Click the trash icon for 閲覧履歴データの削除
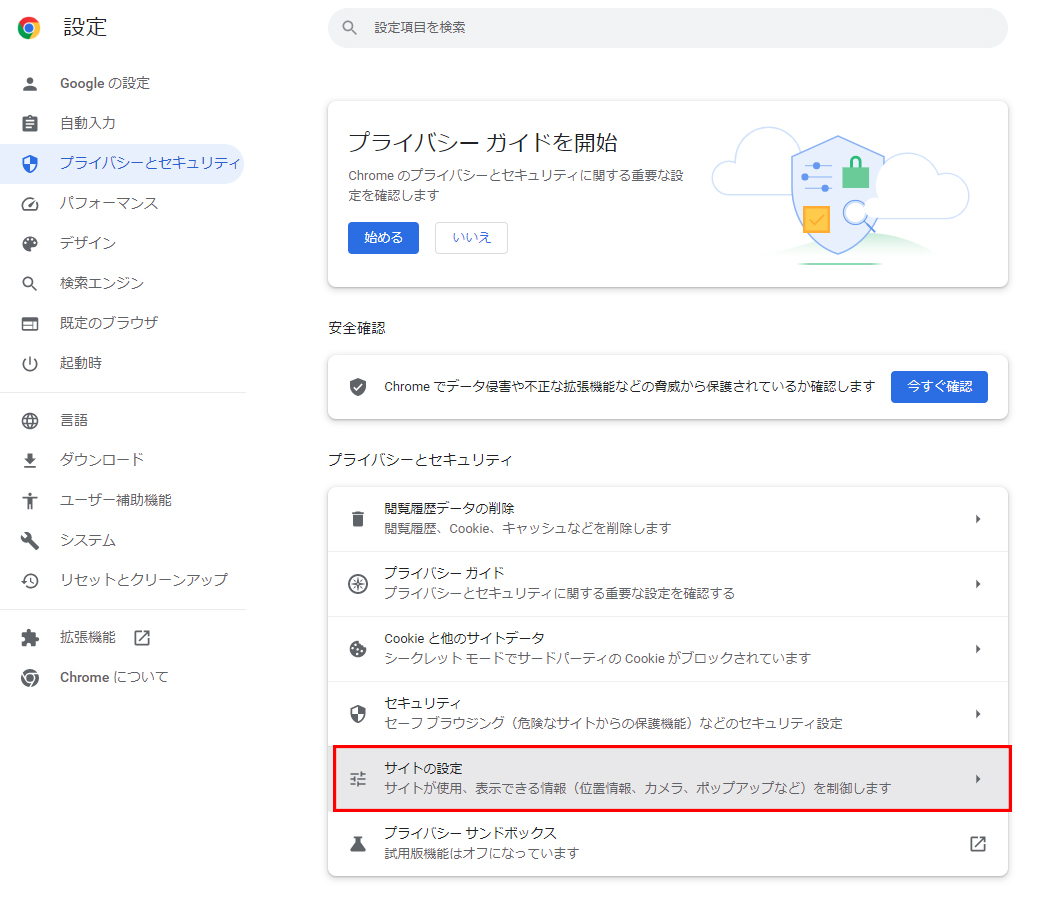 click(x=358, y=519)
